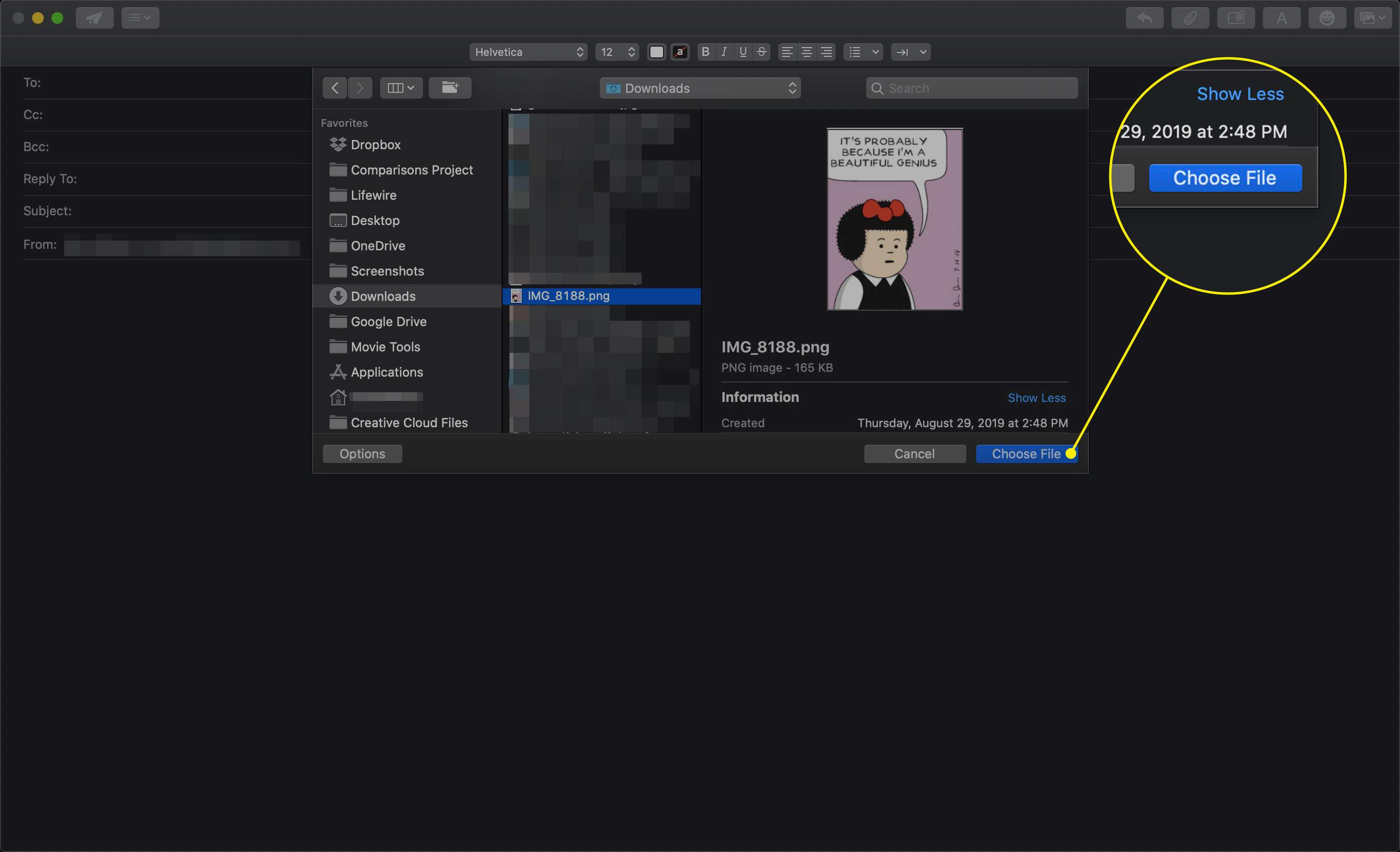Image resolution: width=1400 pixels, height=852 pixels.
Task: Click the Cancel button
Action: [913, 453]
